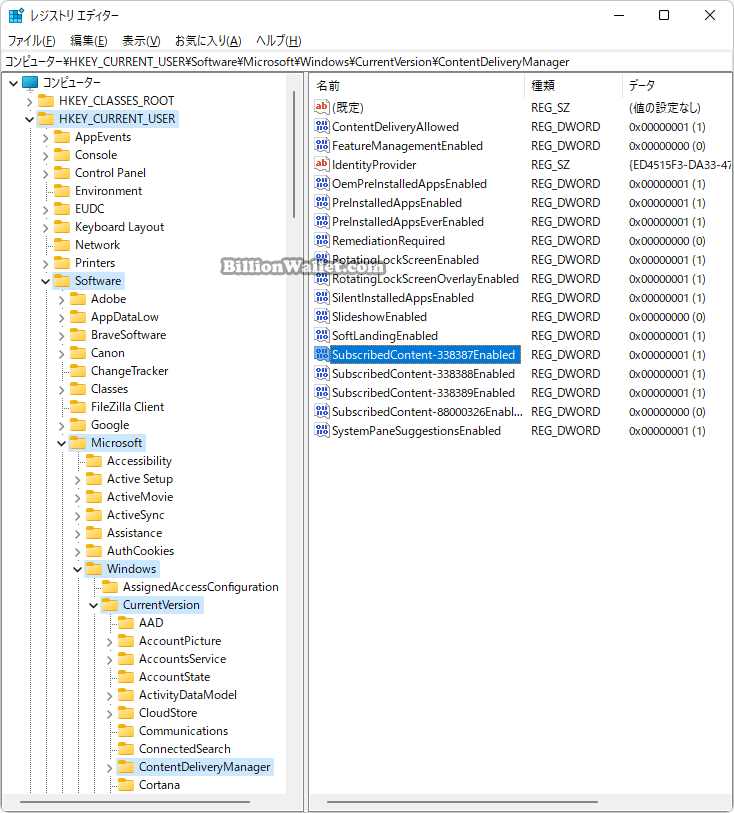Select the Network key in the tree
The image size is (734, 813).
[x=97, y=245]
